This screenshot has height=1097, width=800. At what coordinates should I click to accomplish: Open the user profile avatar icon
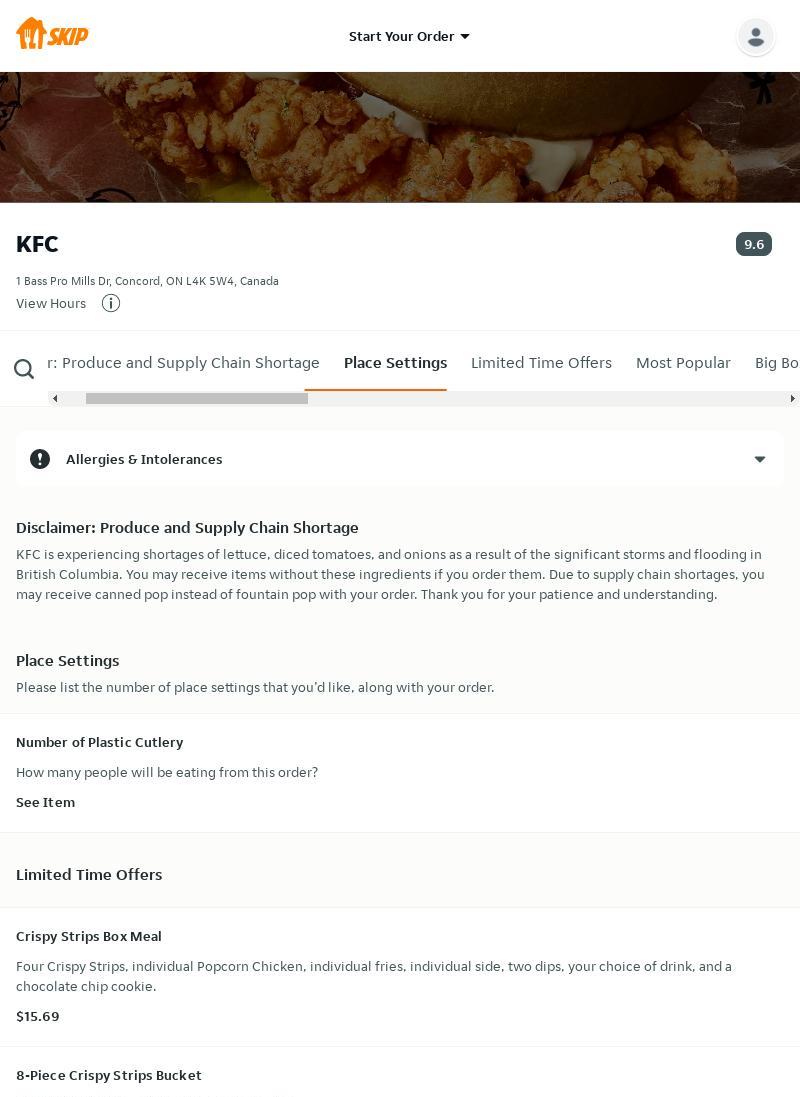[x=755, y=37]
